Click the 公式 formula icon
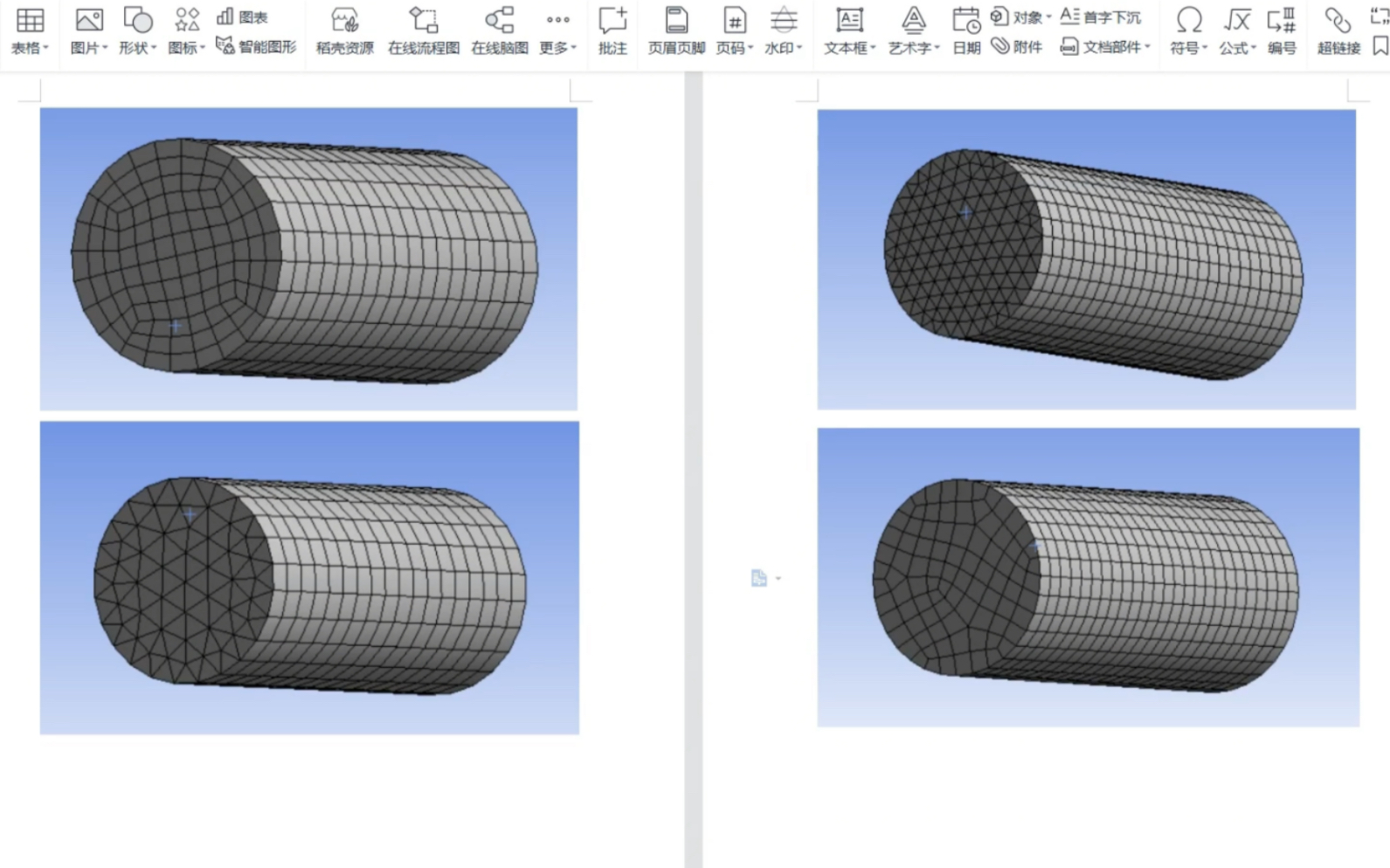1390x868 pixels. [1237, 19]
